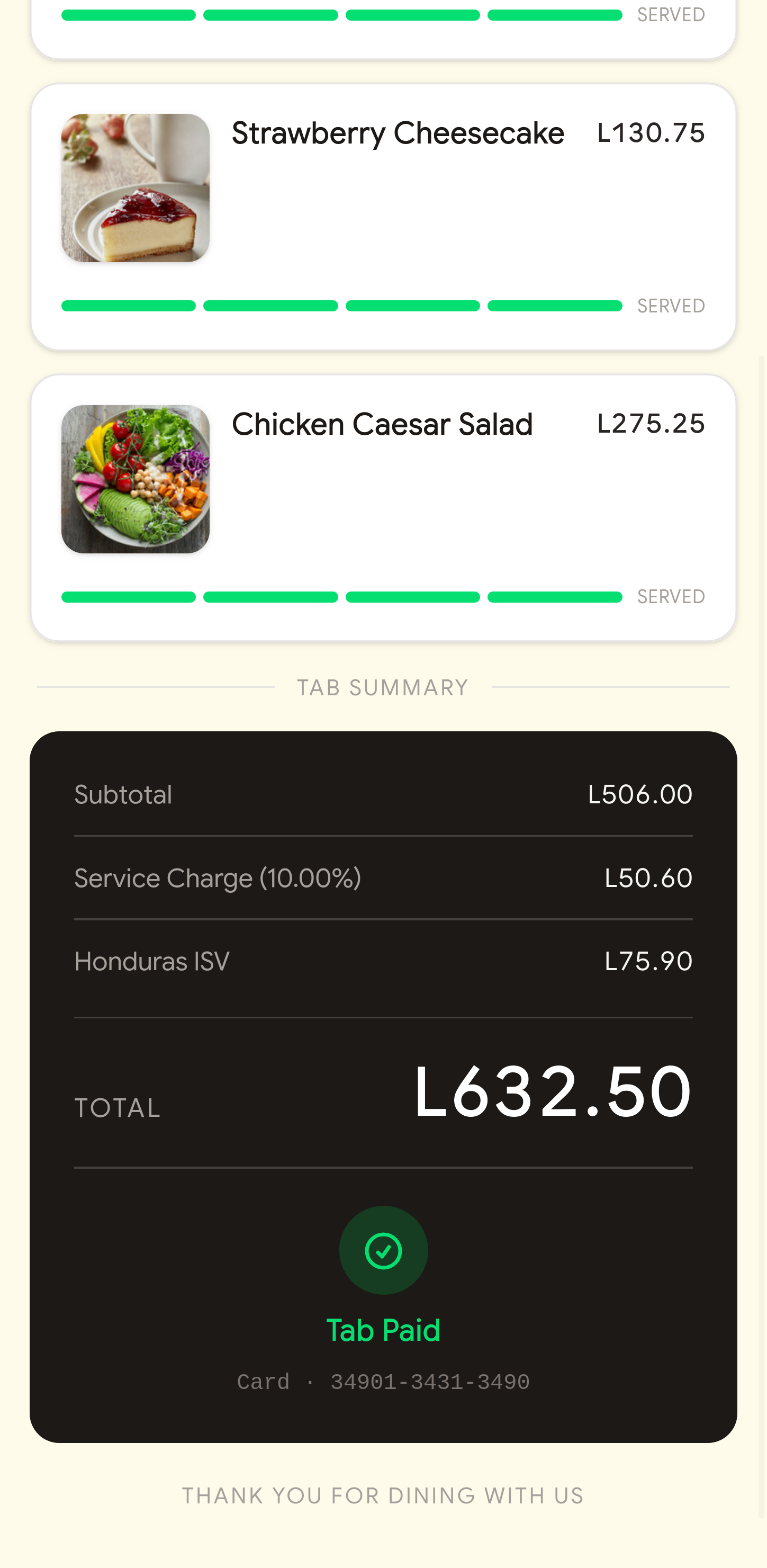Image resolution: width=767 pixels, height=1568 pixels.
Task: Click the L130.75 cheesecake price
Action: click(x=650, y=133)
